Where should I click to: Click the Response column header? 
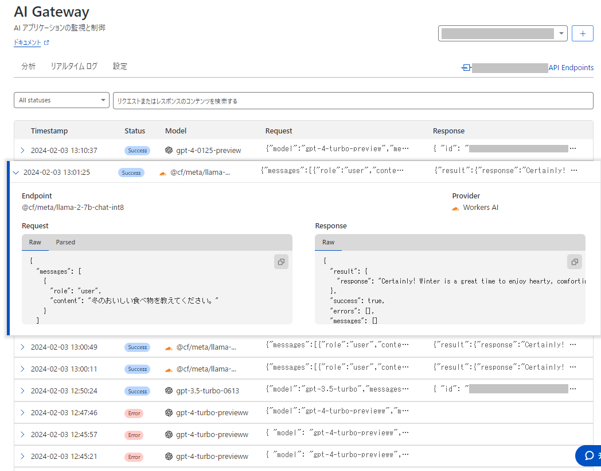448,131
